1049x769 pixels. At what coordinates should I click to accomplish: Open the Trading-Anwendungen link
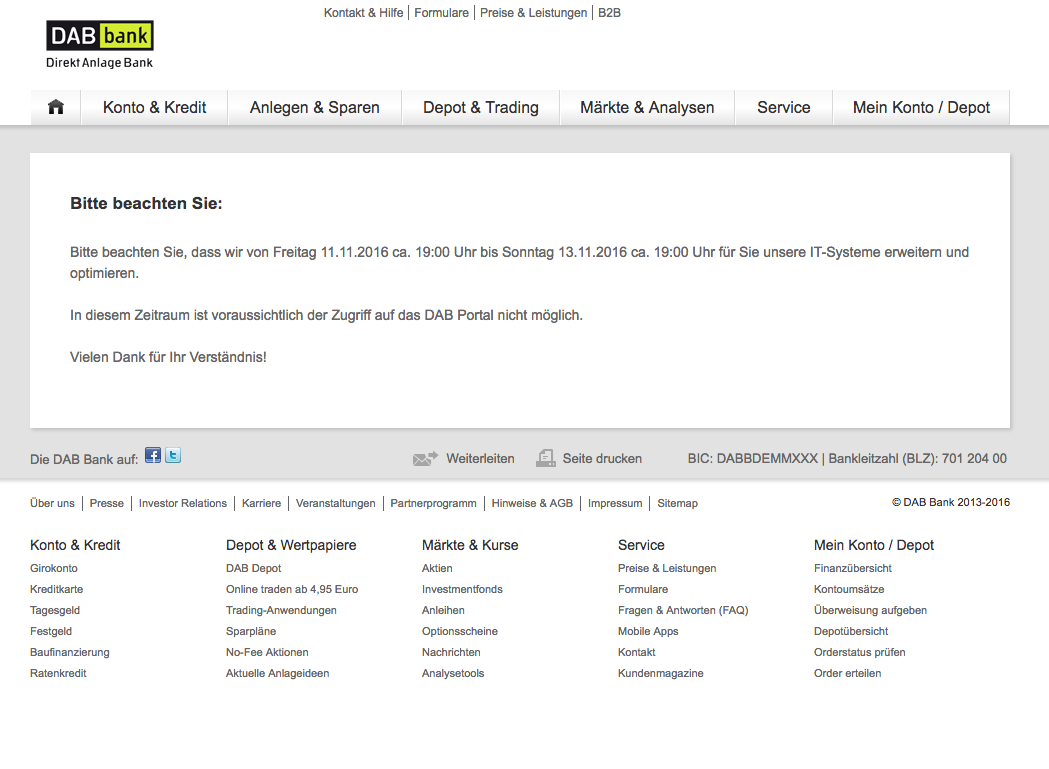[x=281, y=610]
